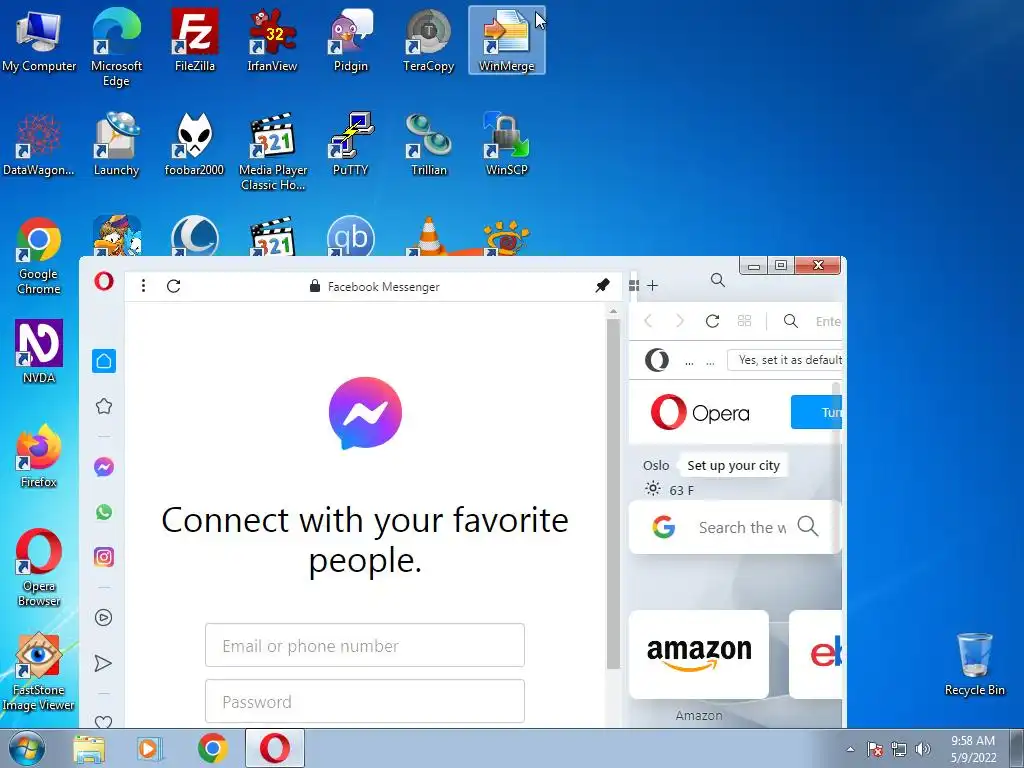Click the Messenger panel vertical scrollbar
The width and height of the screenshot is (1024, 768).
coord(613,493)
